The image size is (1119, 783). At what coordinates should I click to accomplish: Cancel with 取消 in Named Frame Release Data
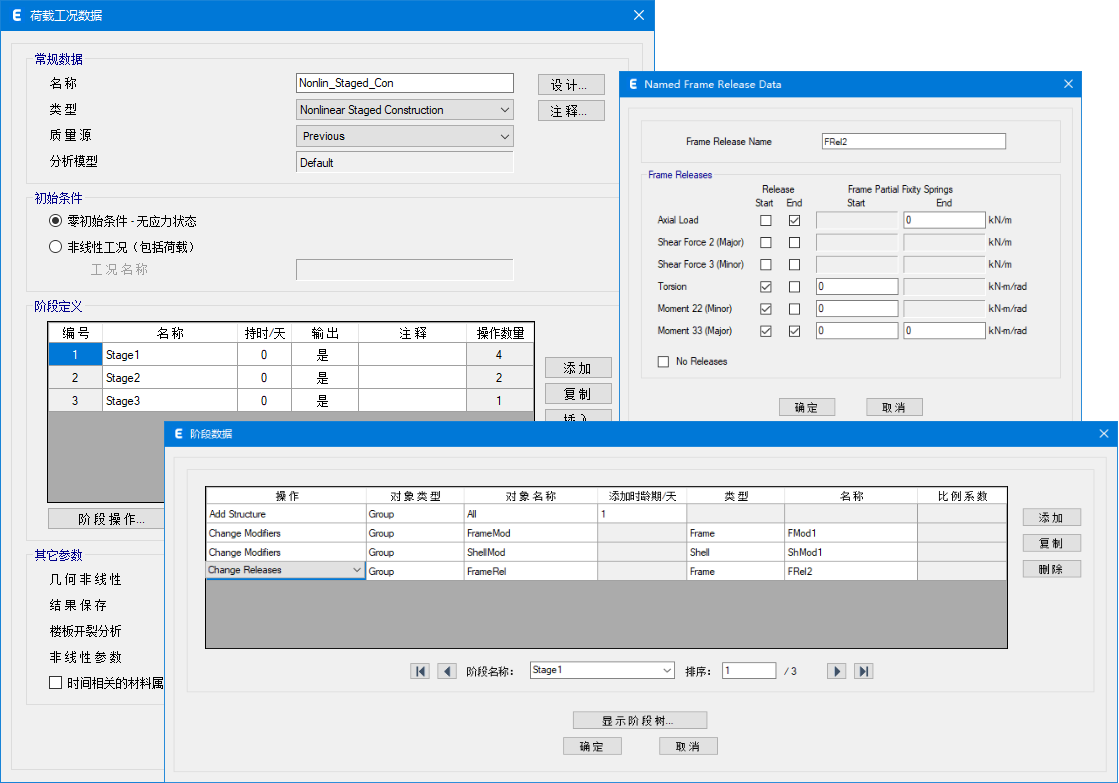pyautogui.click(x=894, y=408)
